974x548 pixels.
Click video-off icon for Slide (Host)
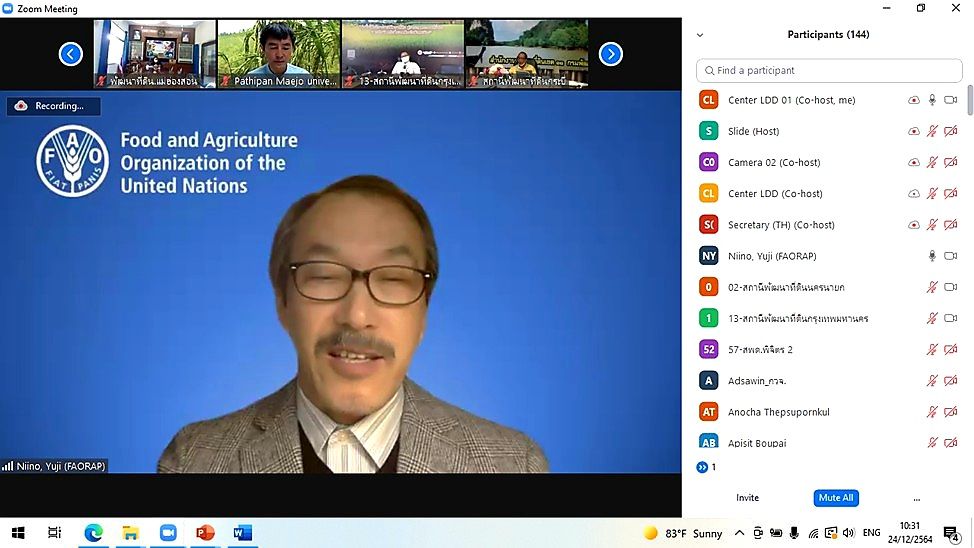[x=950, y=131]
